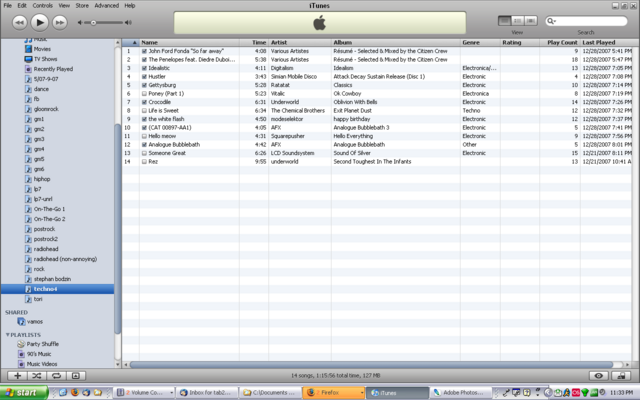
Task: Collapse the PLAYLISTS section triangle
Action: click(7, 335)
